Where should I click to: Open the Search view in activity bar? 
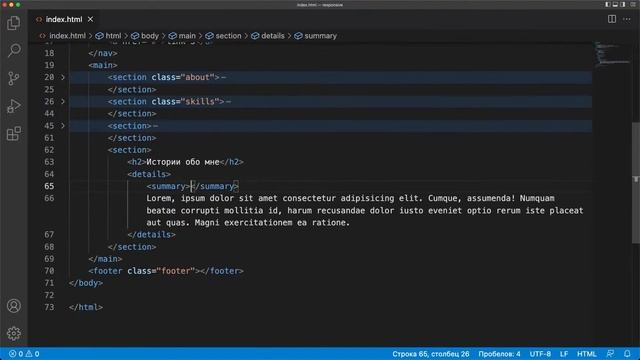point(13,51)
